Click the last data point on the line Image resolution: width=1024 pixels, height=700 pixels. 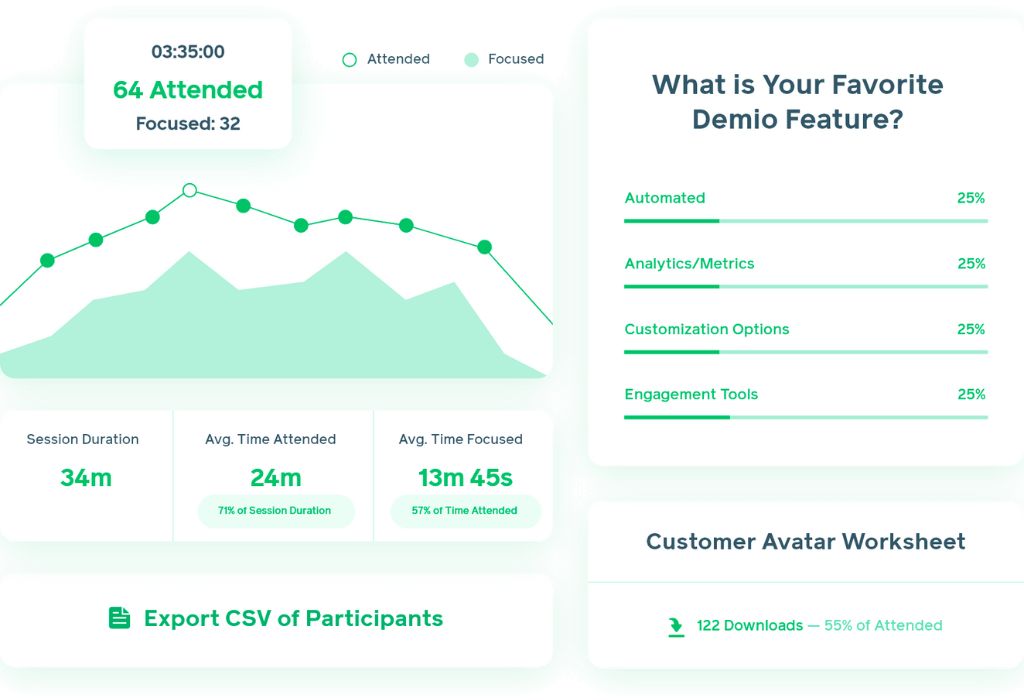485,246
